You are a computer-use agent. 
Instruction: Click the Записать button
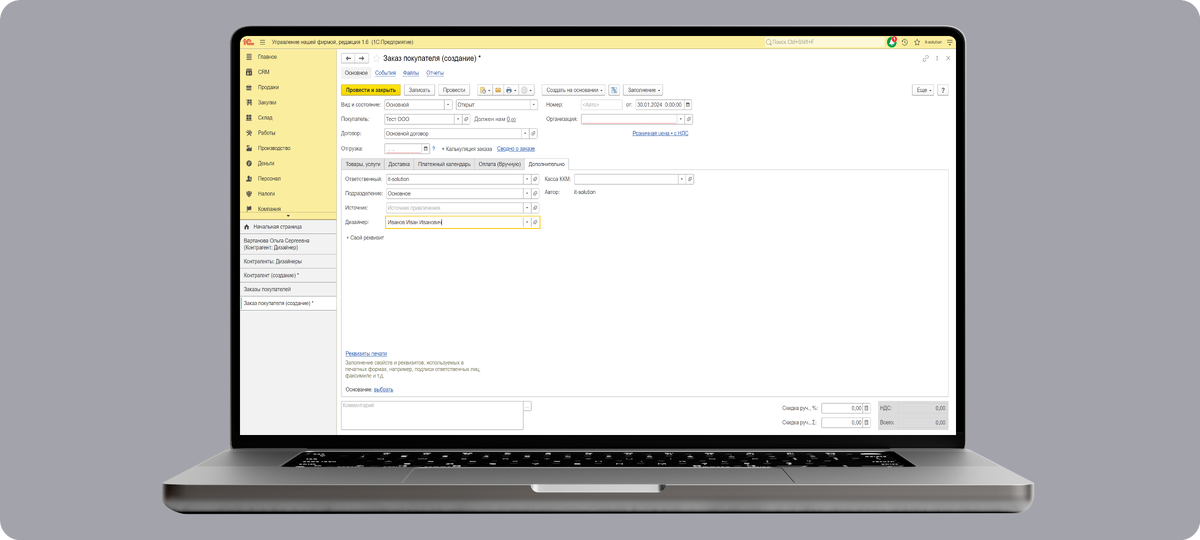[x=419, y=90]
